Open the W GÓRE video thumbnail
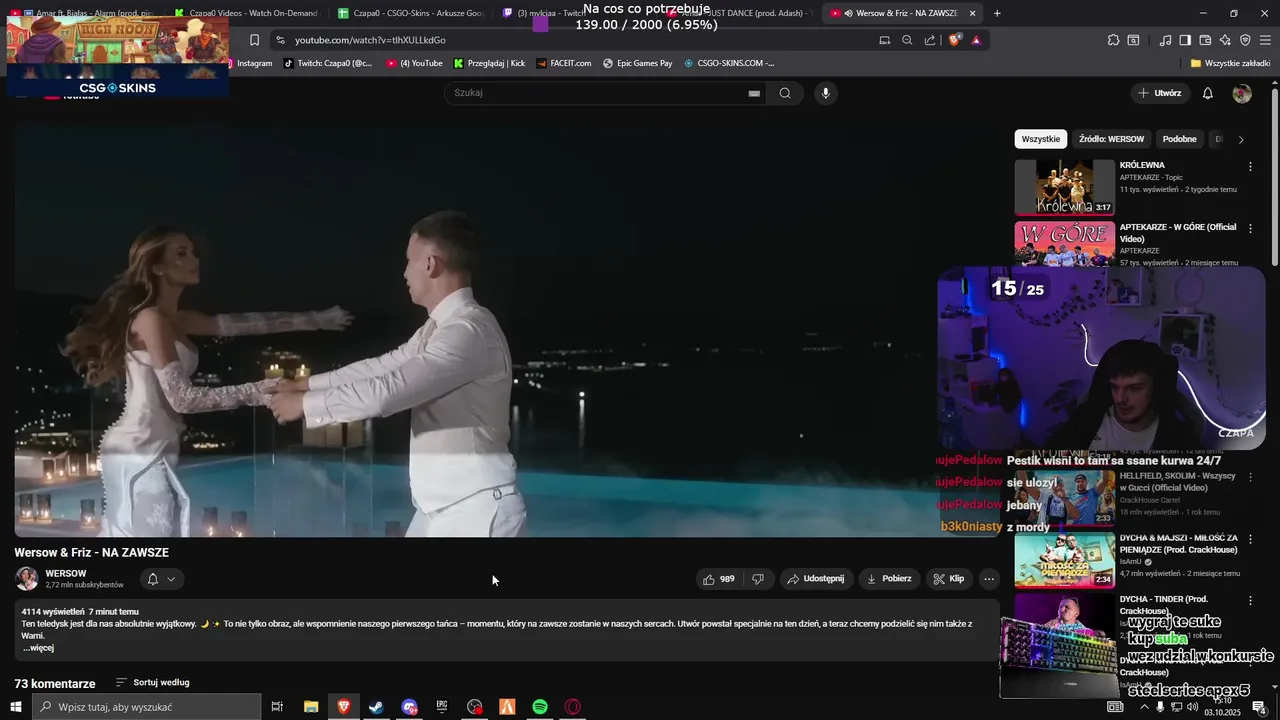The height and width of the screenshot is (720, 1280). pyautogui.click(x=1065, y=243)
